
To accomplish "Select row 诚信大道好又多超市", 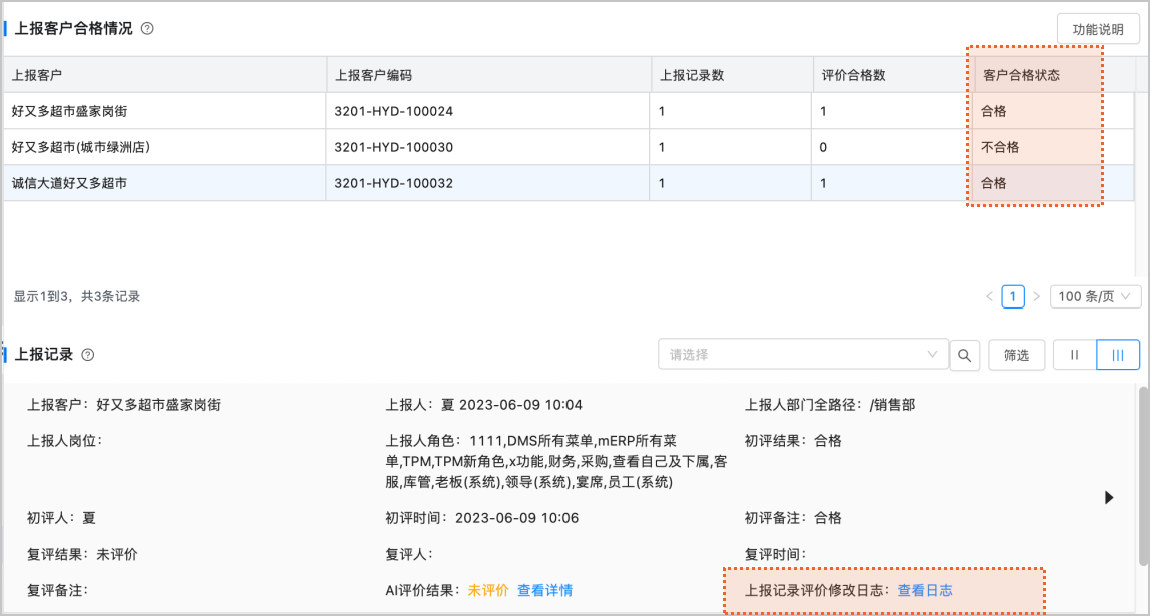I will pos(569,183).
